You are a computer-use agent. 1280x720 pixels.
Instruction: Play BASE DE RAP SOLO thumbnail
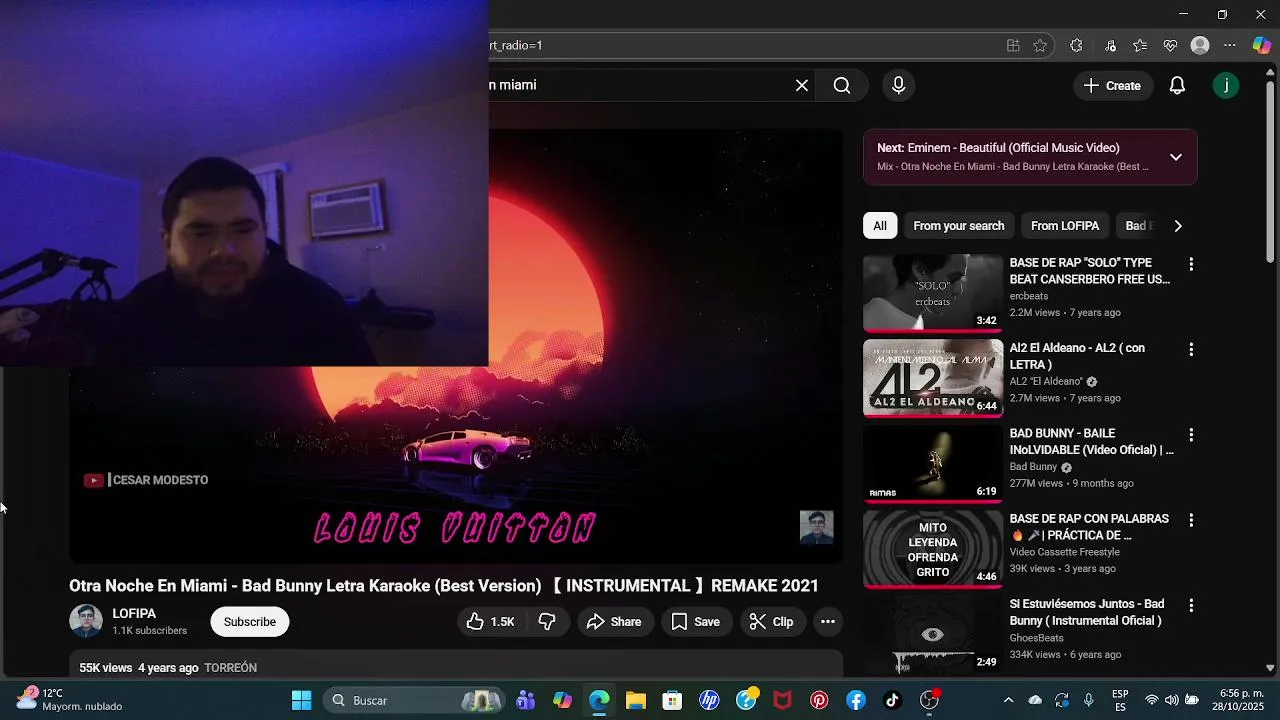tap(933, 293)
